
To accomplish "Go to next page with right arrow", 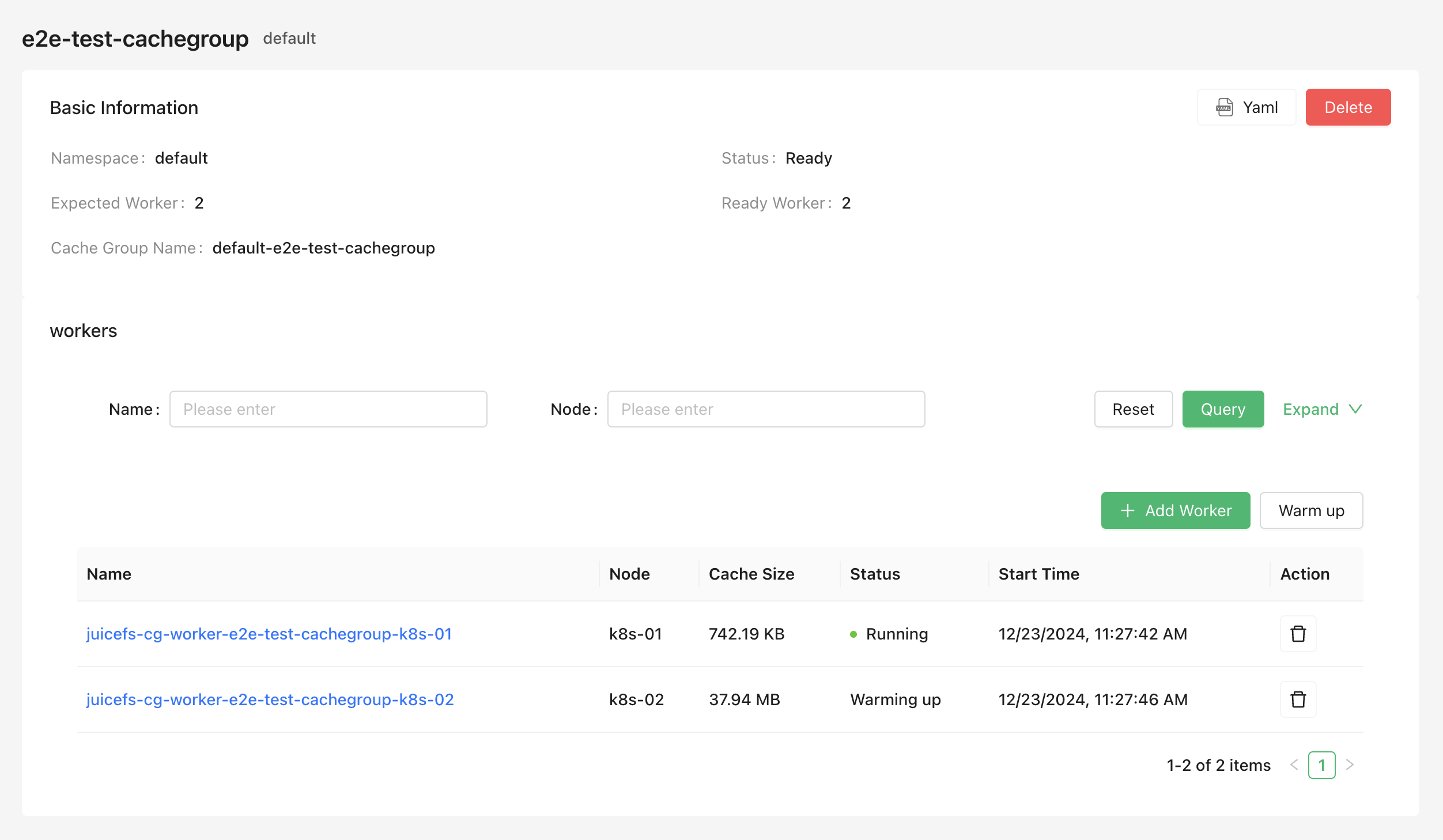I will click(1349, 765).
